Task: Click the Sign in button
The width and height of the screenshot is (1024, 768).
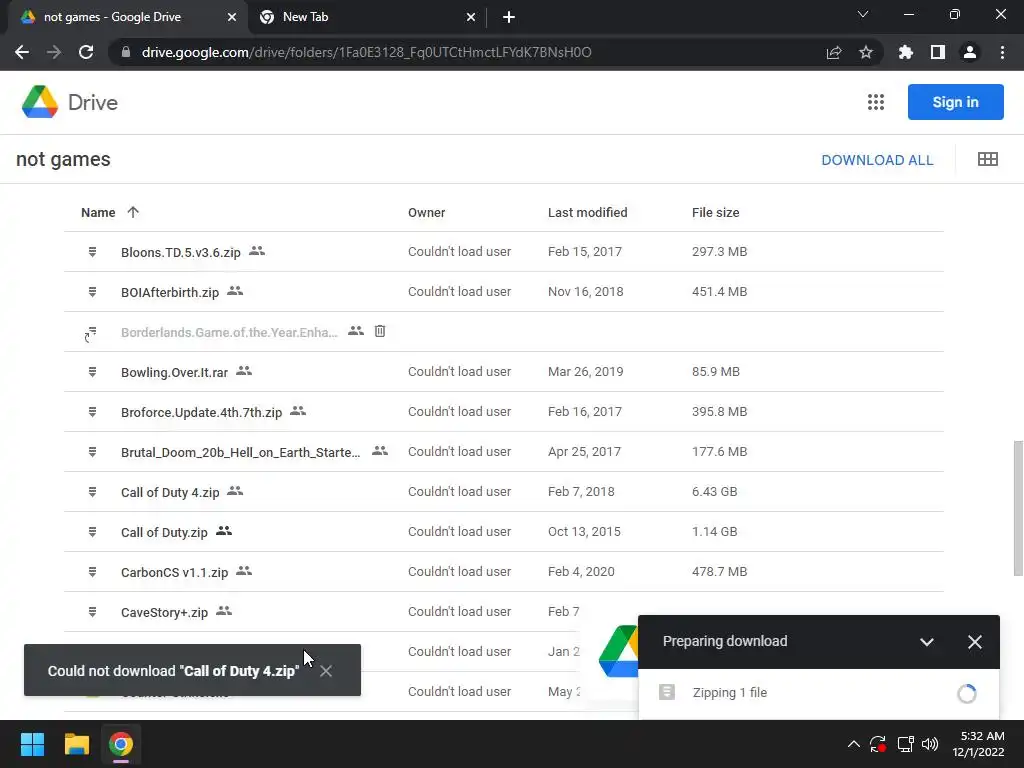Action: pos(955,102)
